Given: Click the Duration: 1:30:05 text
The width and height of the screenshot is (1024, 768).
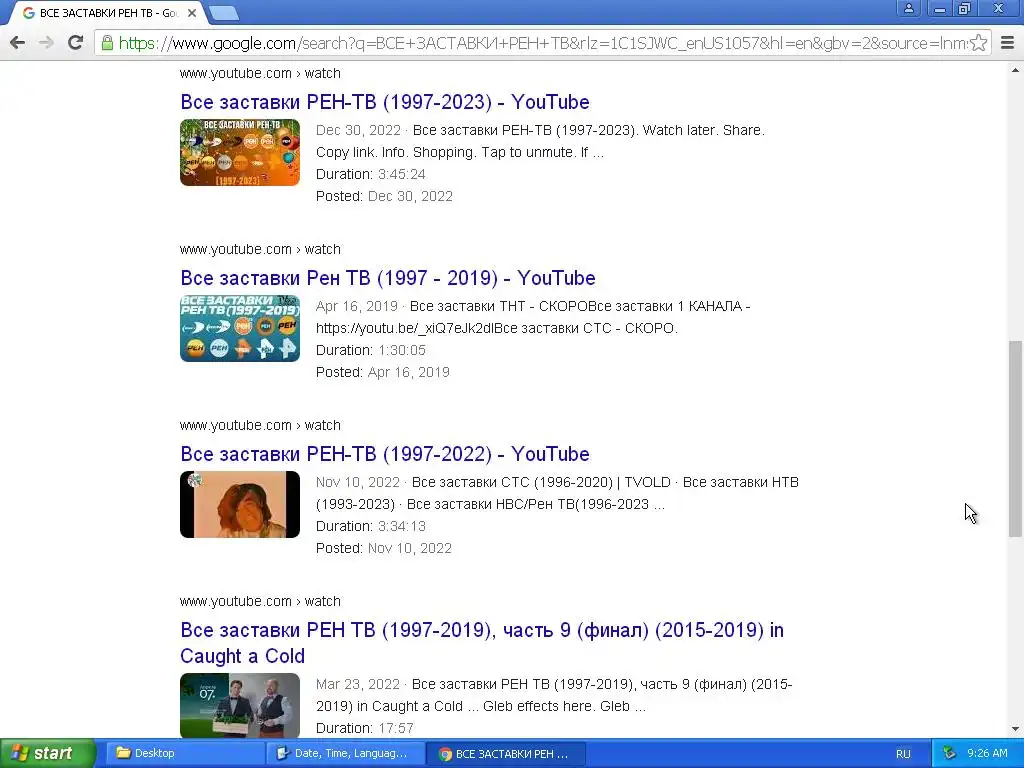Looking at the screenshot, I should pyautogui.click(x=370, y=350).
